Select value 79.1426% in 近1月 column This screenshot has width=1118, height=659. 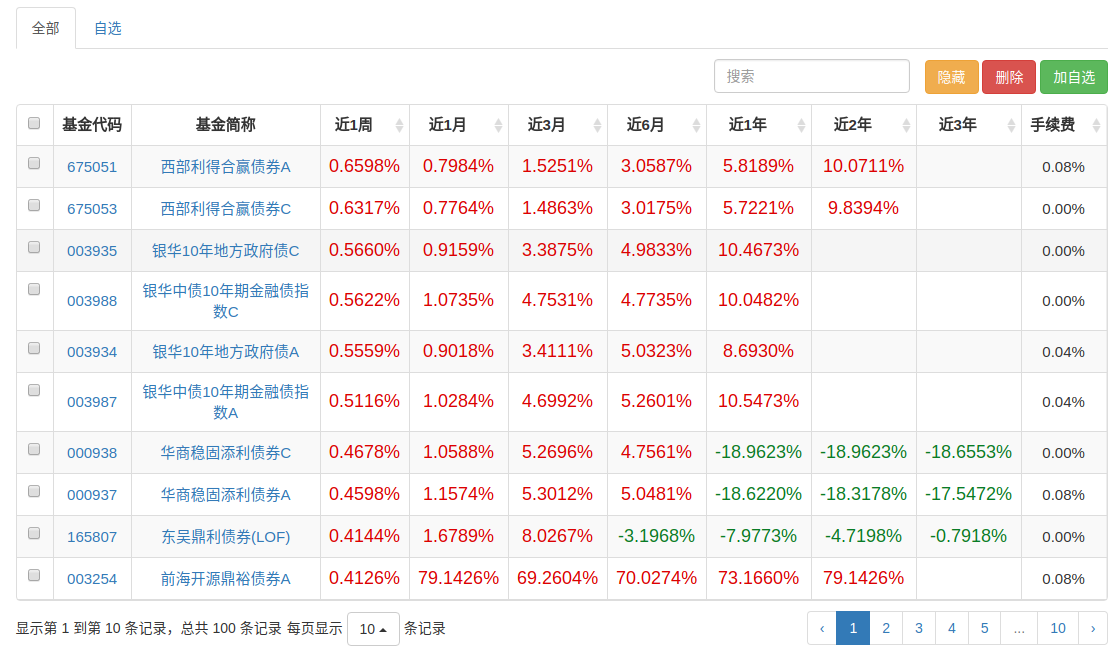click(458, 578)
